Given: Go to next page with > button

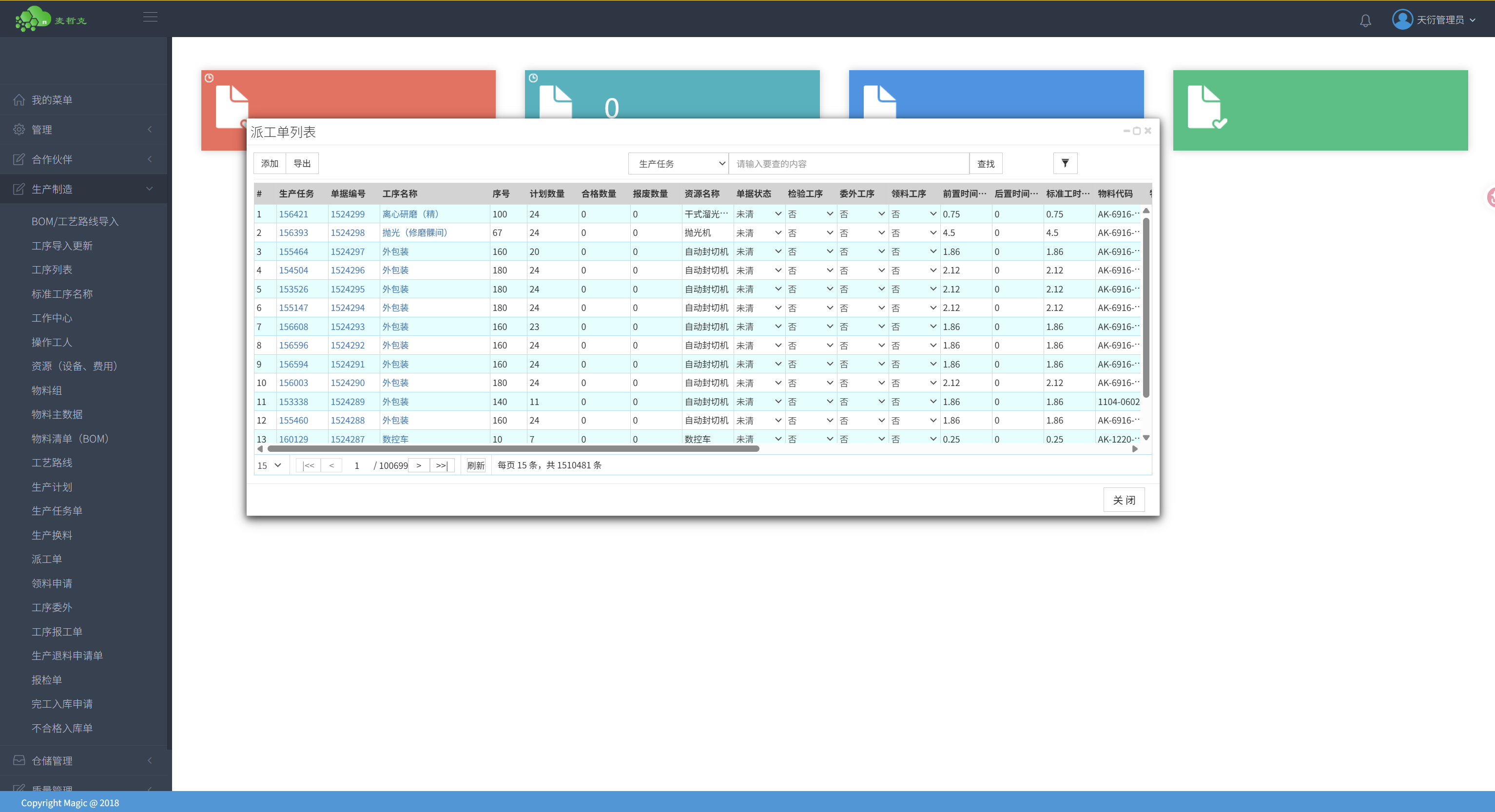Looking at the screenshot, I should tap(418, 465).
